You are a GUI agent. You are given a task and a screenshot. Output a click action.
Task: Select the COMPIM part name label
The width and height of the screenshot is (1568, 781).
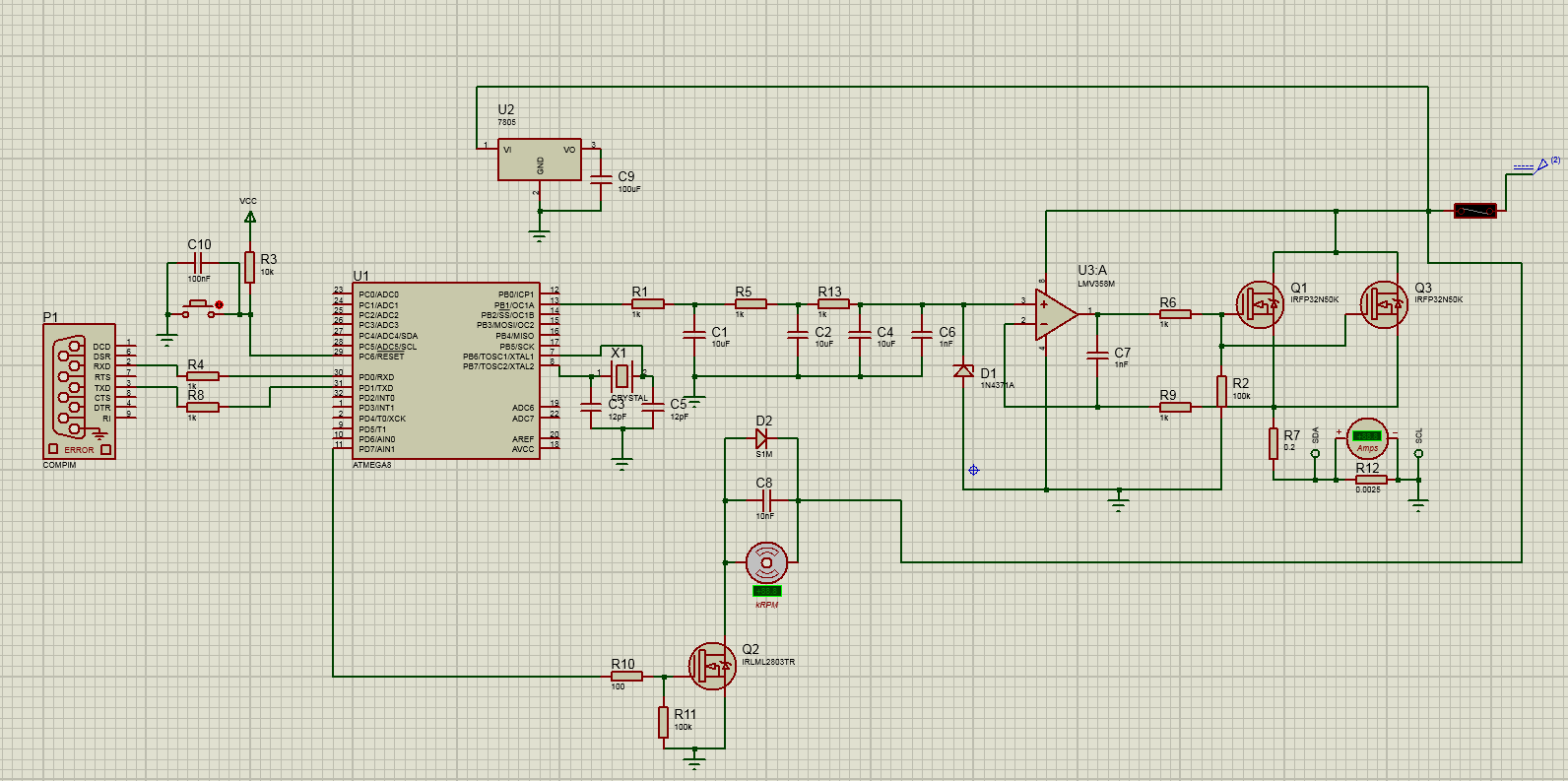tap(59, 465)
